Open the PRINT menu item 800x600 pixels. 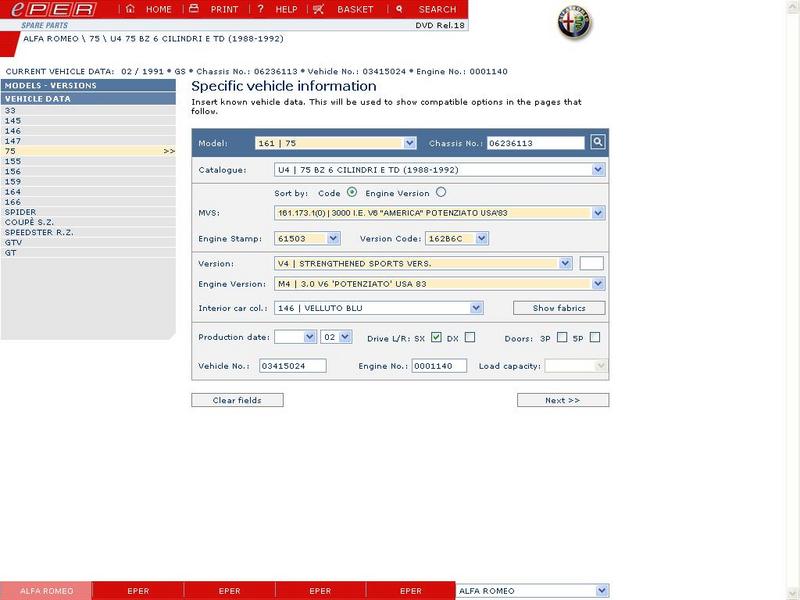tap(224, 9)
